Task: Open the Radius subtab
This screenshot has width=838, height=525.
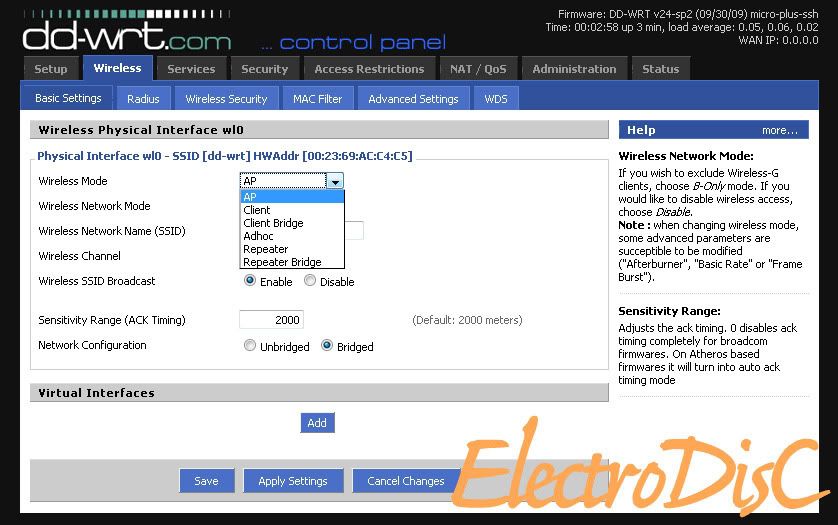Action: click(x=143, y=98)
